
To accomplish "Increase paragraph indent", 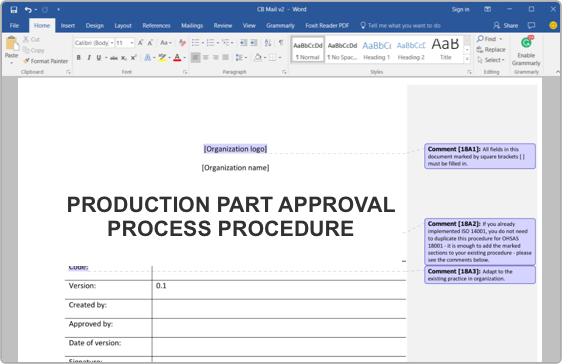I will pos(253,43).
